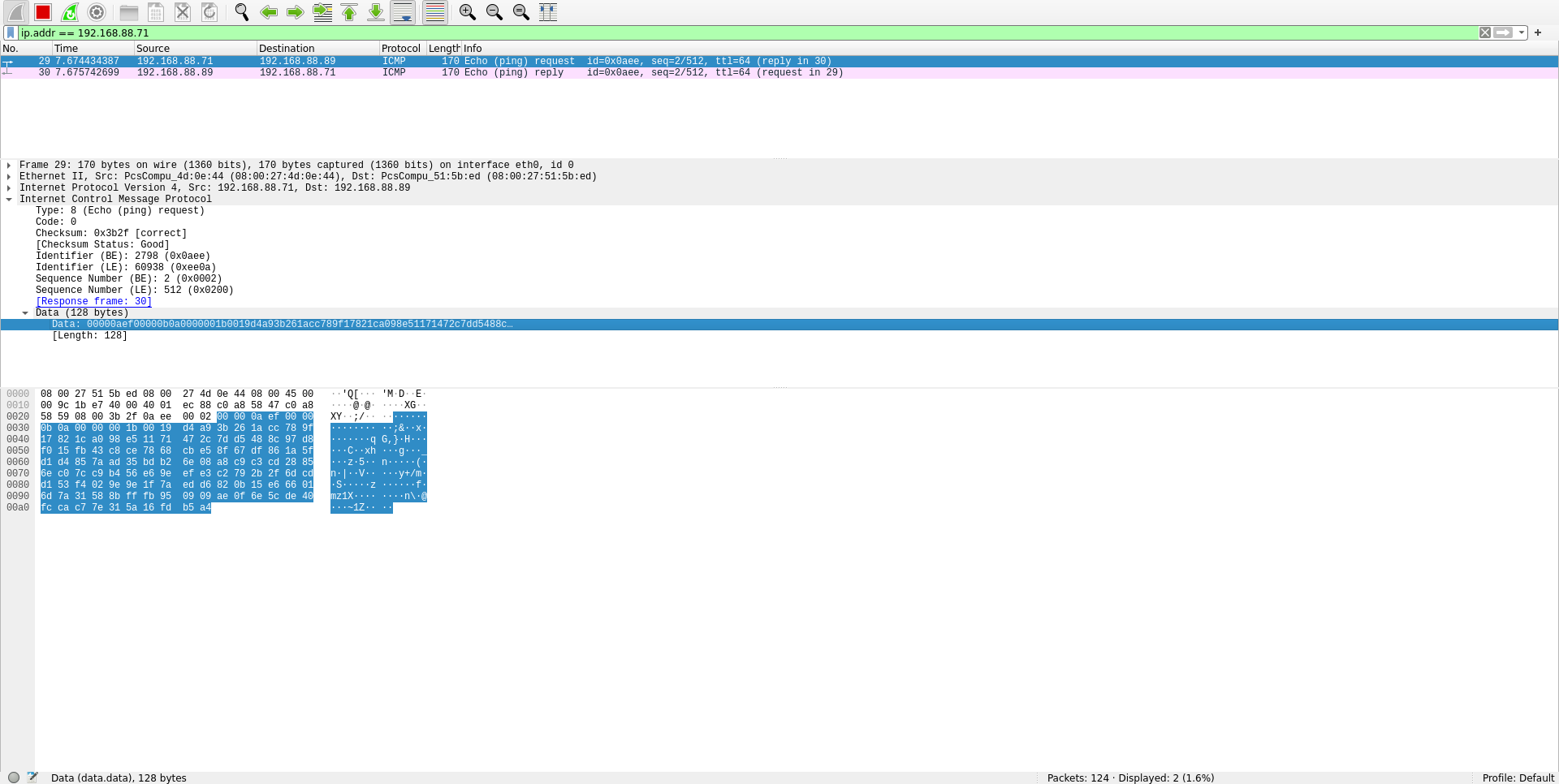Viewport: 1559px width, 784px height.
Task: Select Identifier (BE): 2798 field
Action: [x=123, y=256]
